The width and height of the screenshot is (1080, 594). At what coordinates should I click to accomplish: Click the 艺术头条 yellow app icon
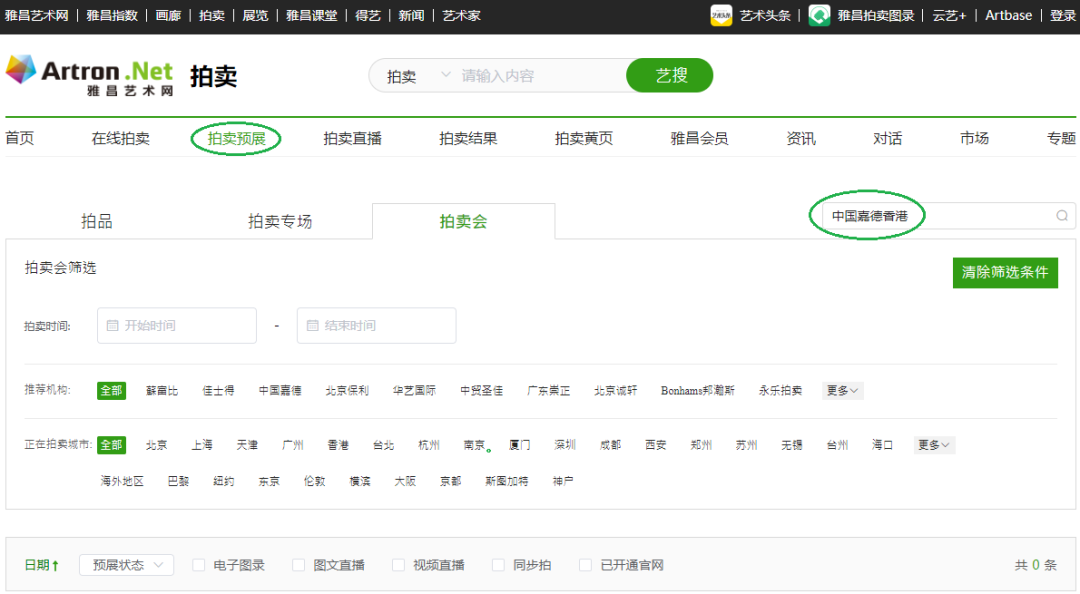[x=721, y=15]
